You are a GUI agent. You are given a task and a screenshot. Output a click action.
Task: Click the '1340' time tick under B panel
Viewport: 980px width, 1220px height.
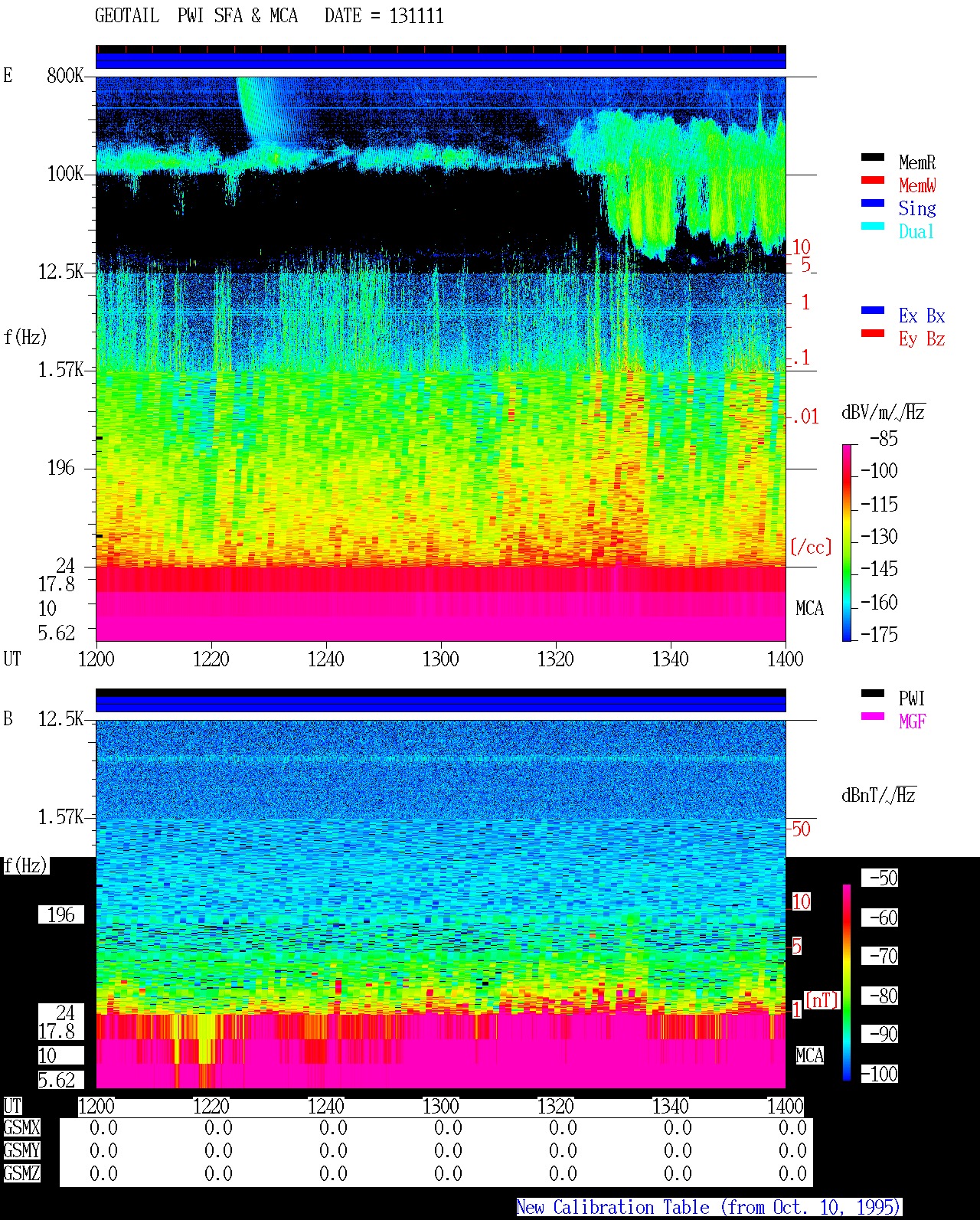671,1106
